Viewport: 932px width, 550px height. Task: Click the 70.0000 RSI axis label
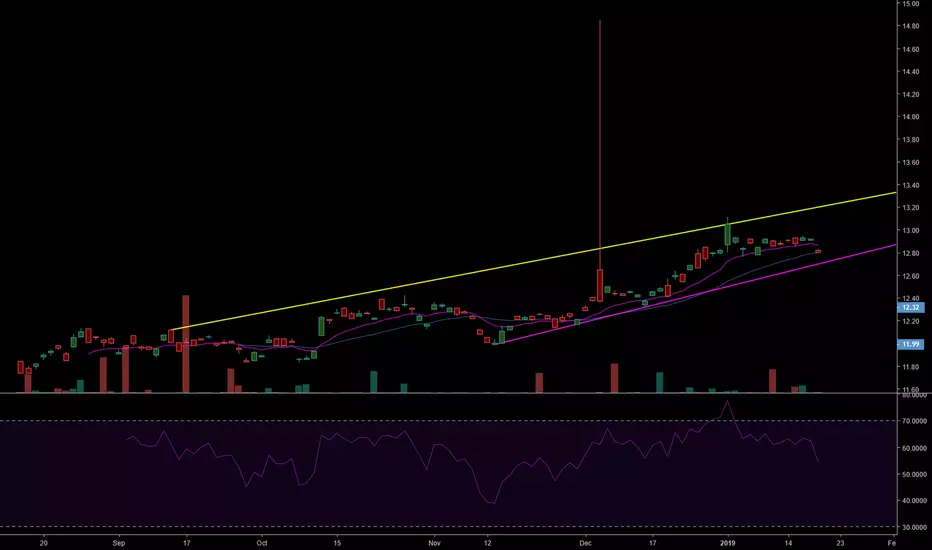coord(914,421)
